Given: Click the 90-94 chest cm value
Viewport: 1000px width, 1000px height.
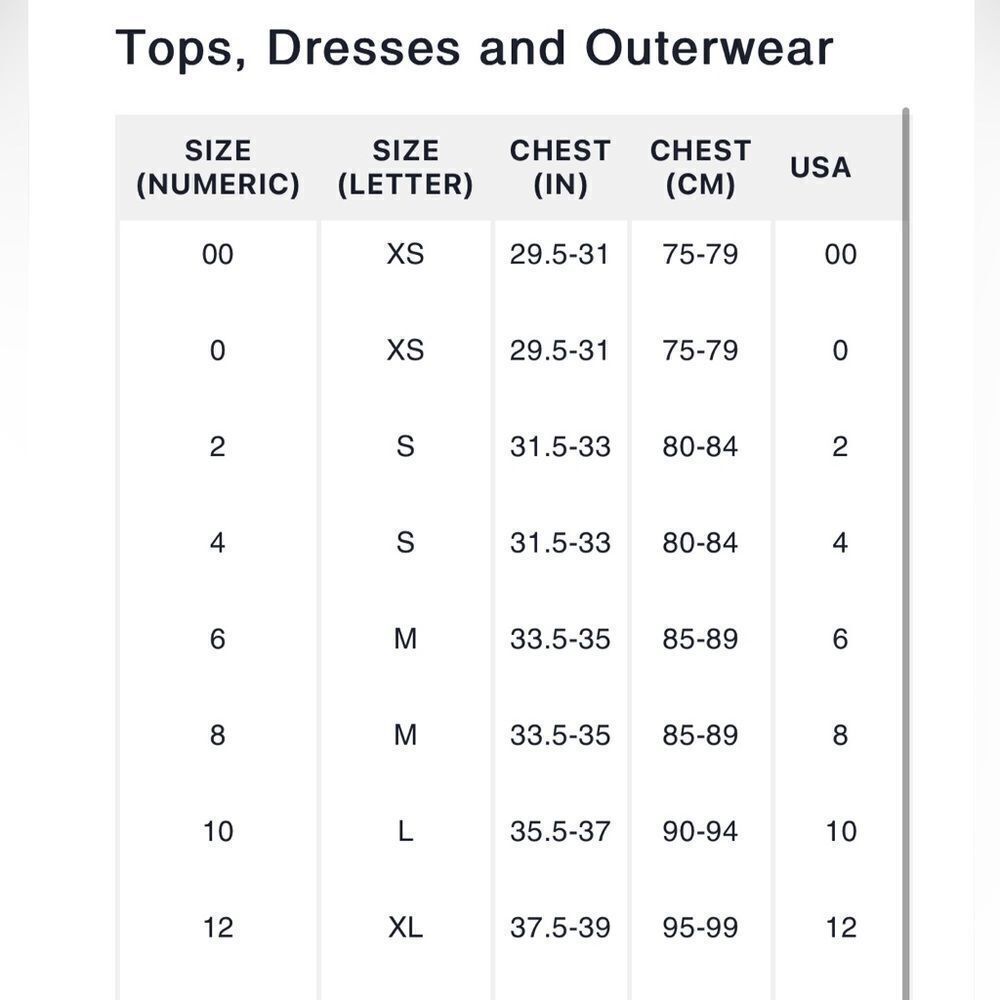Looking at the screenshot, I should point(700,832).
